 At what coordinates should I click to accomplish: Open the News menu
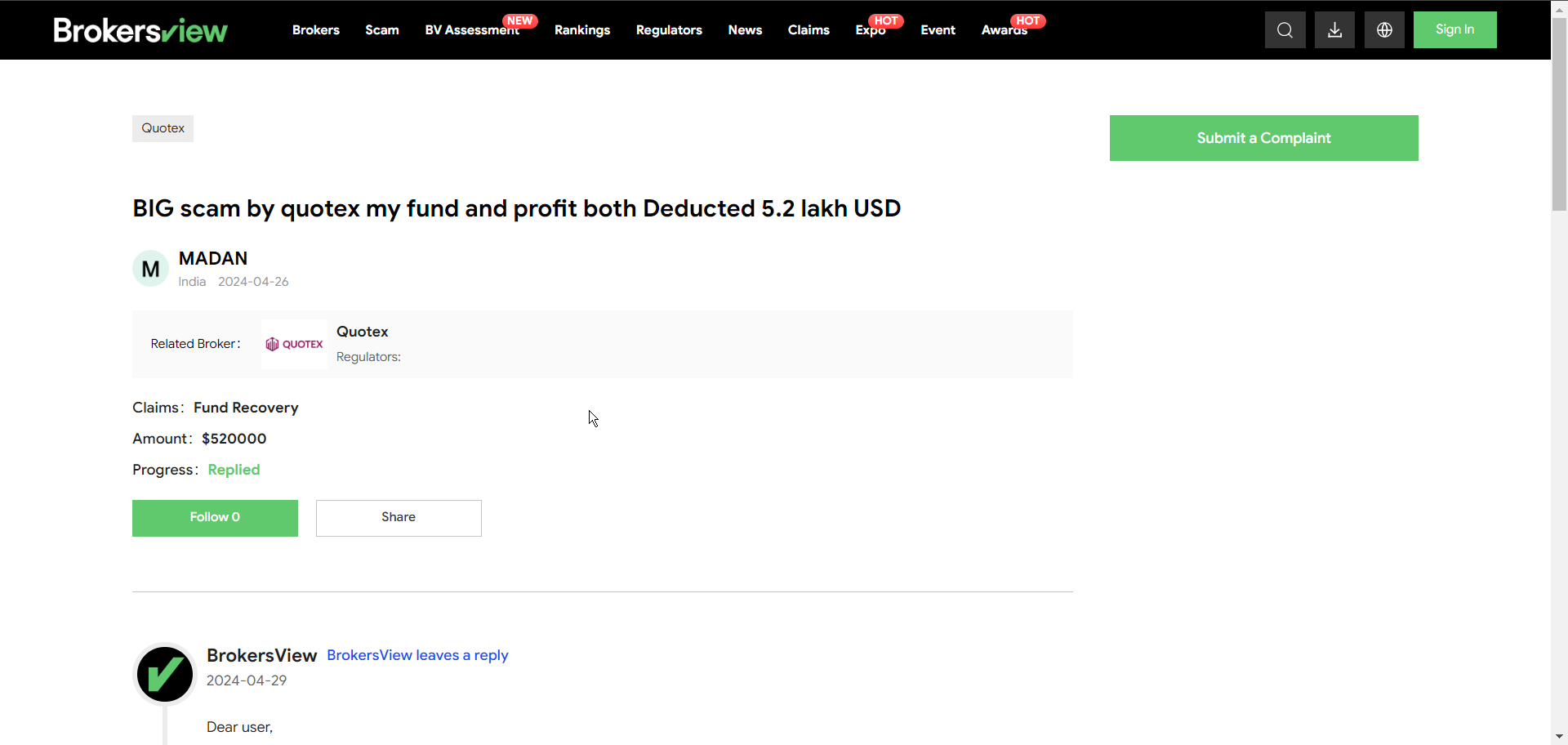click(745, 30)
